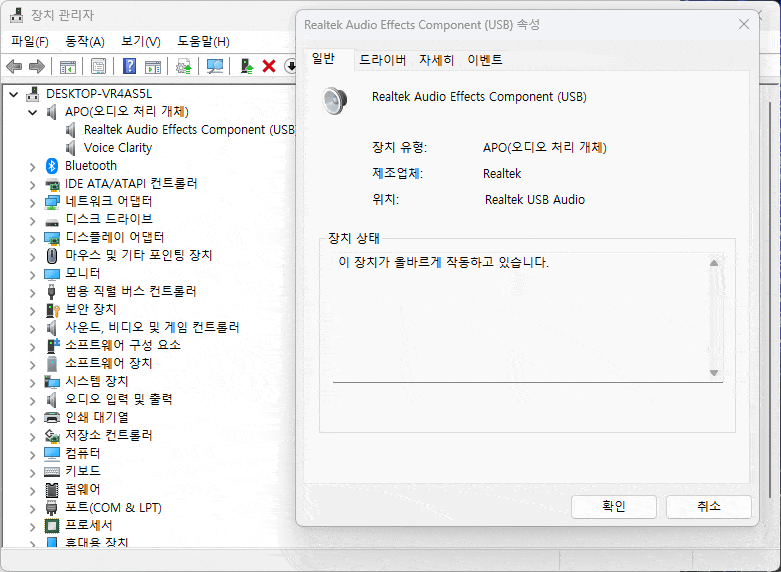Image resolution: width=781 pixels, height=572 pixels.
Task: Open the 파일(F) menu
Action: tap(29, 41)
